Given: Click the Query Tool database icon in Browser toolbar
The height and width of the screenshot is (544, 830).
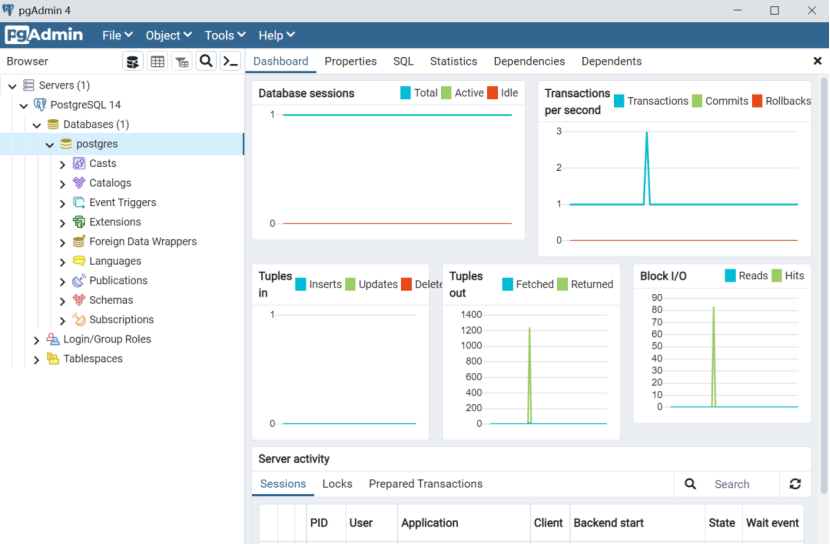Looking at the screenshot, I should click(x=133, y=61).
